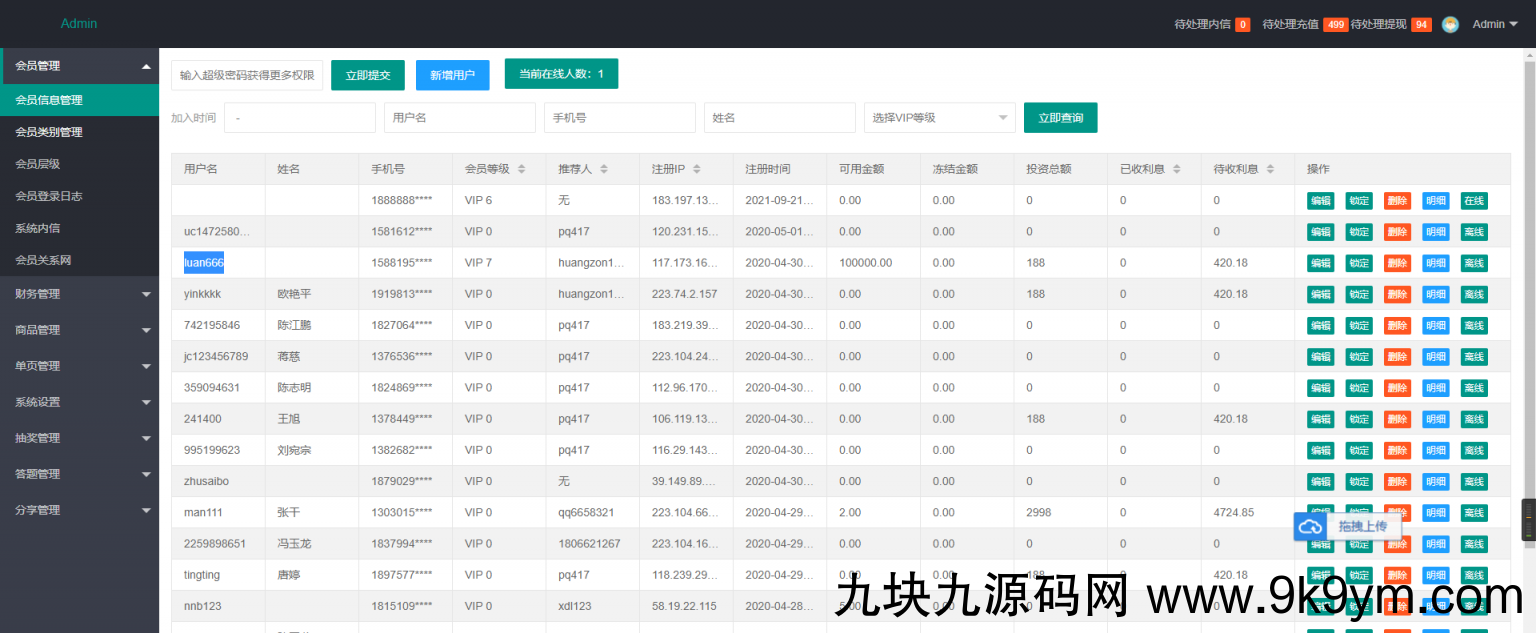
Task: Sort the table by 注册IP
Action: 696,169
